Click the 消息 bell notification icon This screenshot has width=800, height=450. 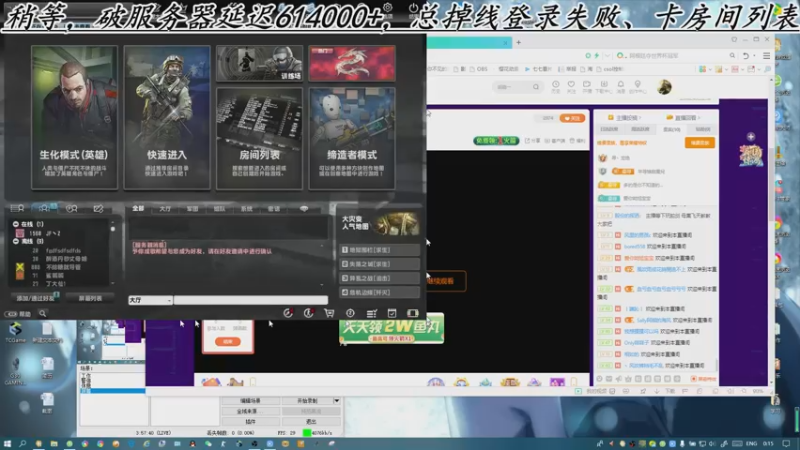pos(620,87)
